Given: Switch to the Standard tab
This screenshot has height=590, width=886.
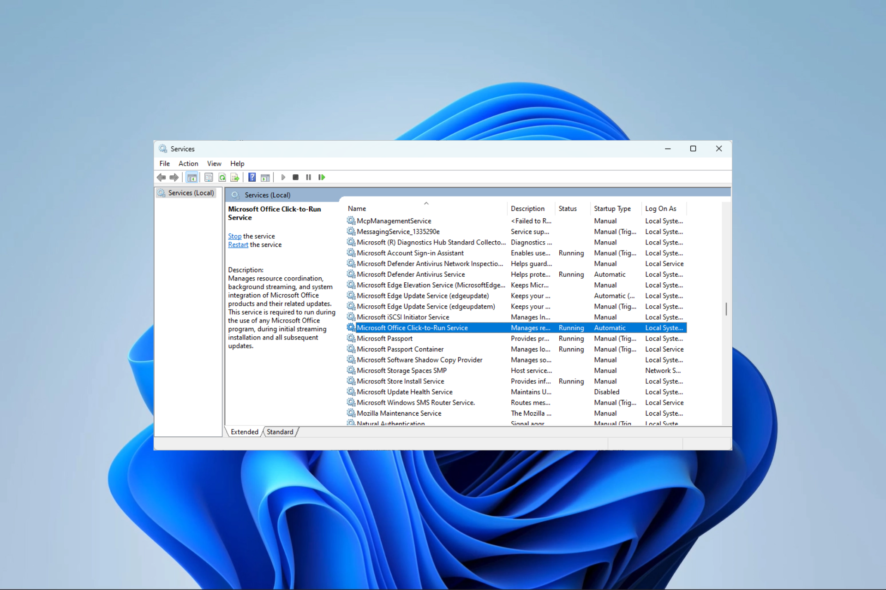Looking at the screenshot, I should (x=280, y=432).
